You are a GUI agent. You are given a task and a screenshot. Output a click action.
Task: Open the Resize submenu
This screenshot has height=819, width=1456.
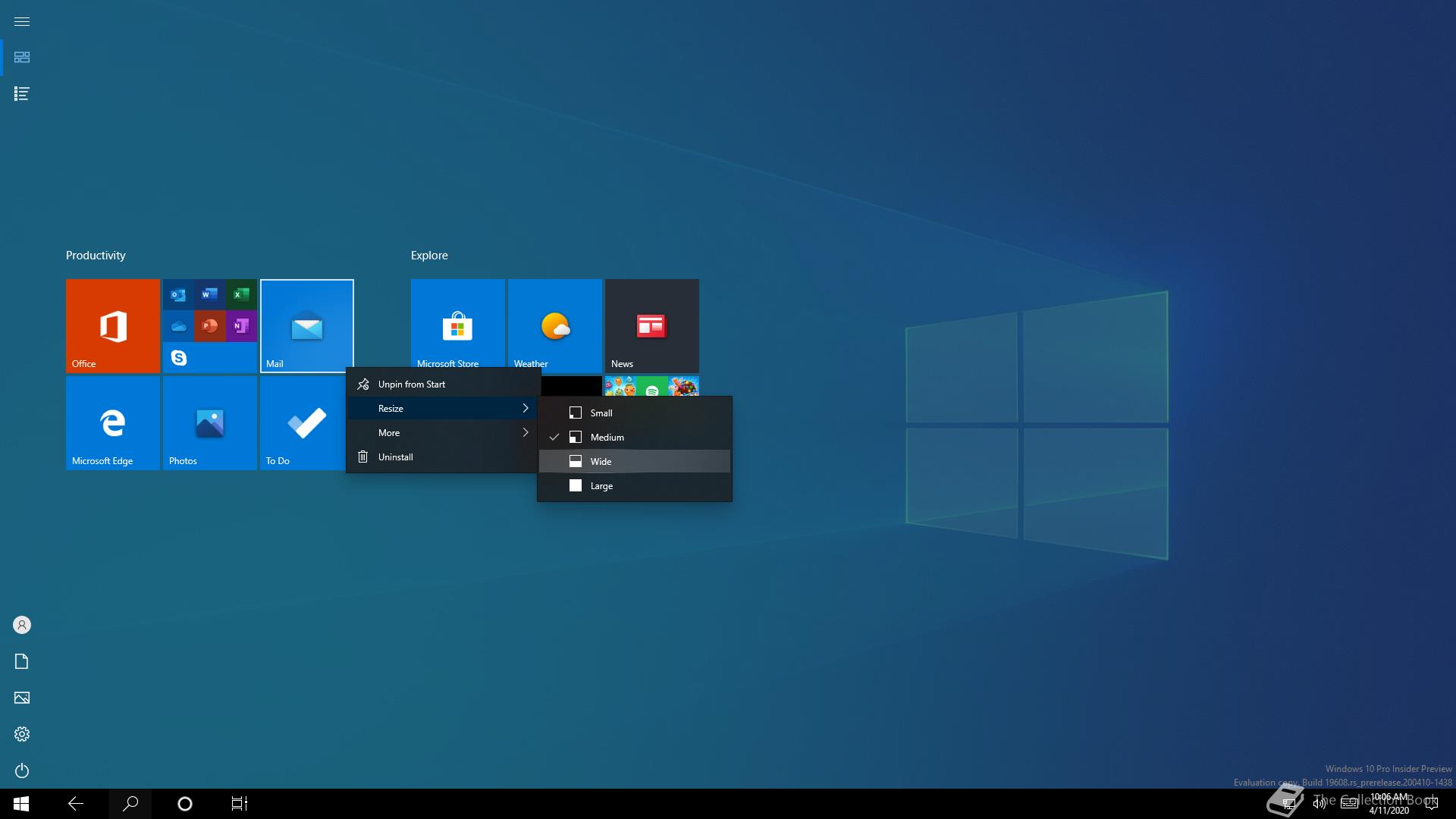coord(444,409)
